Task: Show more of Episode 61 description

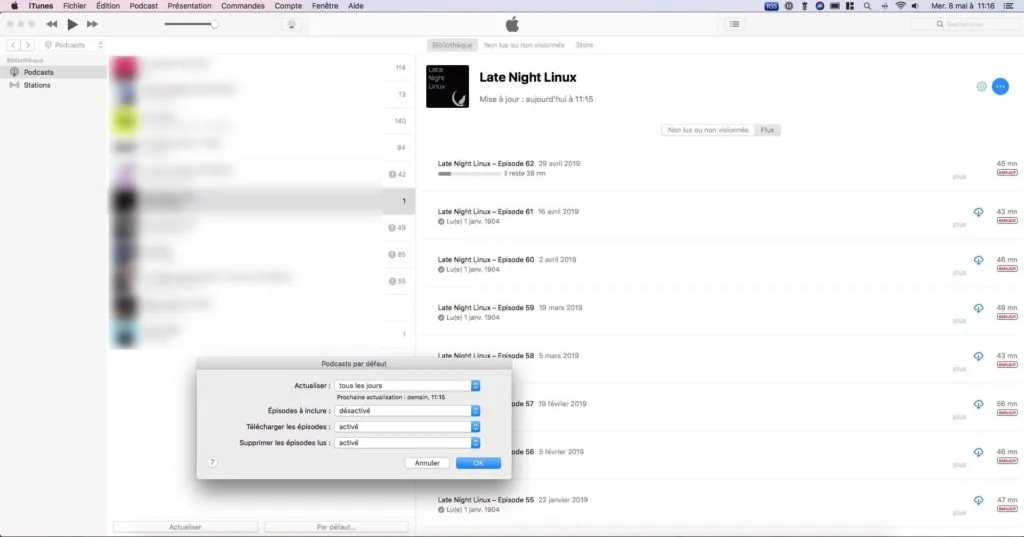Action: pyautogui.click(x=959, y=225)
